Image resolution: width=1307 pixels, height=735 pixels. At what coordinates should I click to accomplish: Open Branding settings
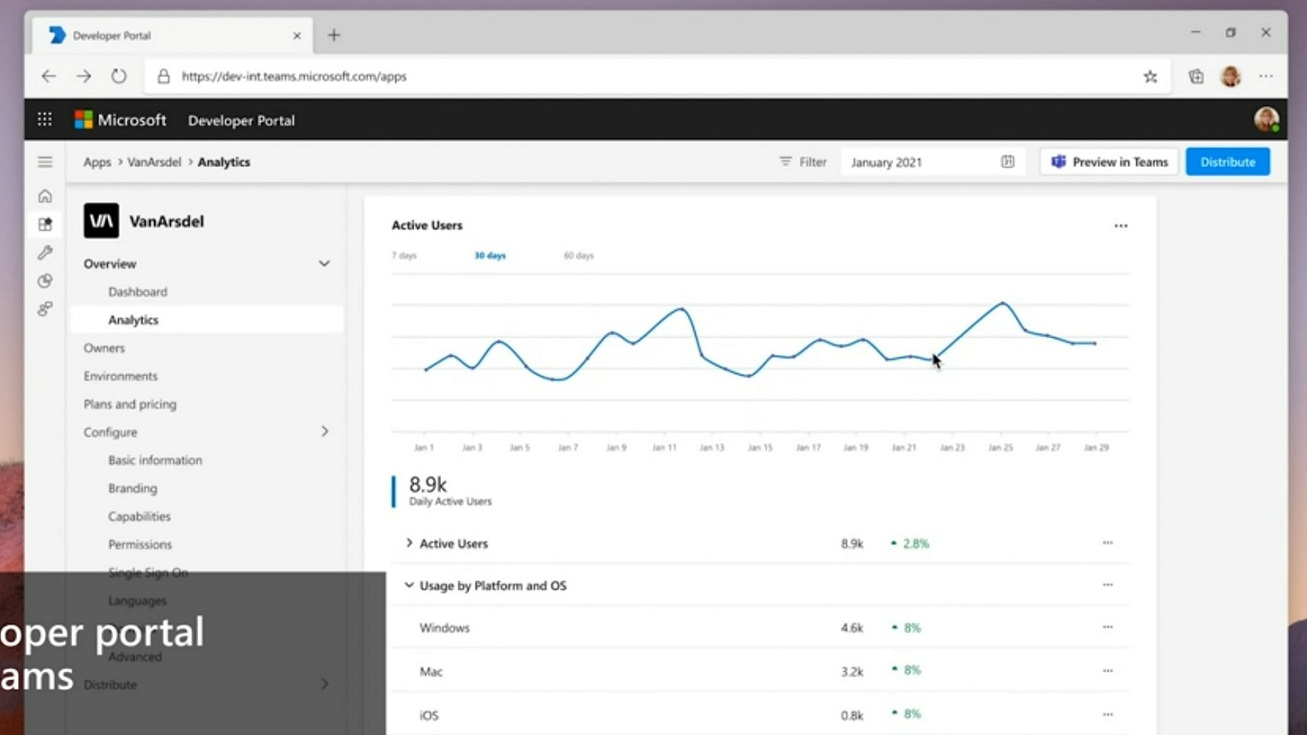point(132,488)
